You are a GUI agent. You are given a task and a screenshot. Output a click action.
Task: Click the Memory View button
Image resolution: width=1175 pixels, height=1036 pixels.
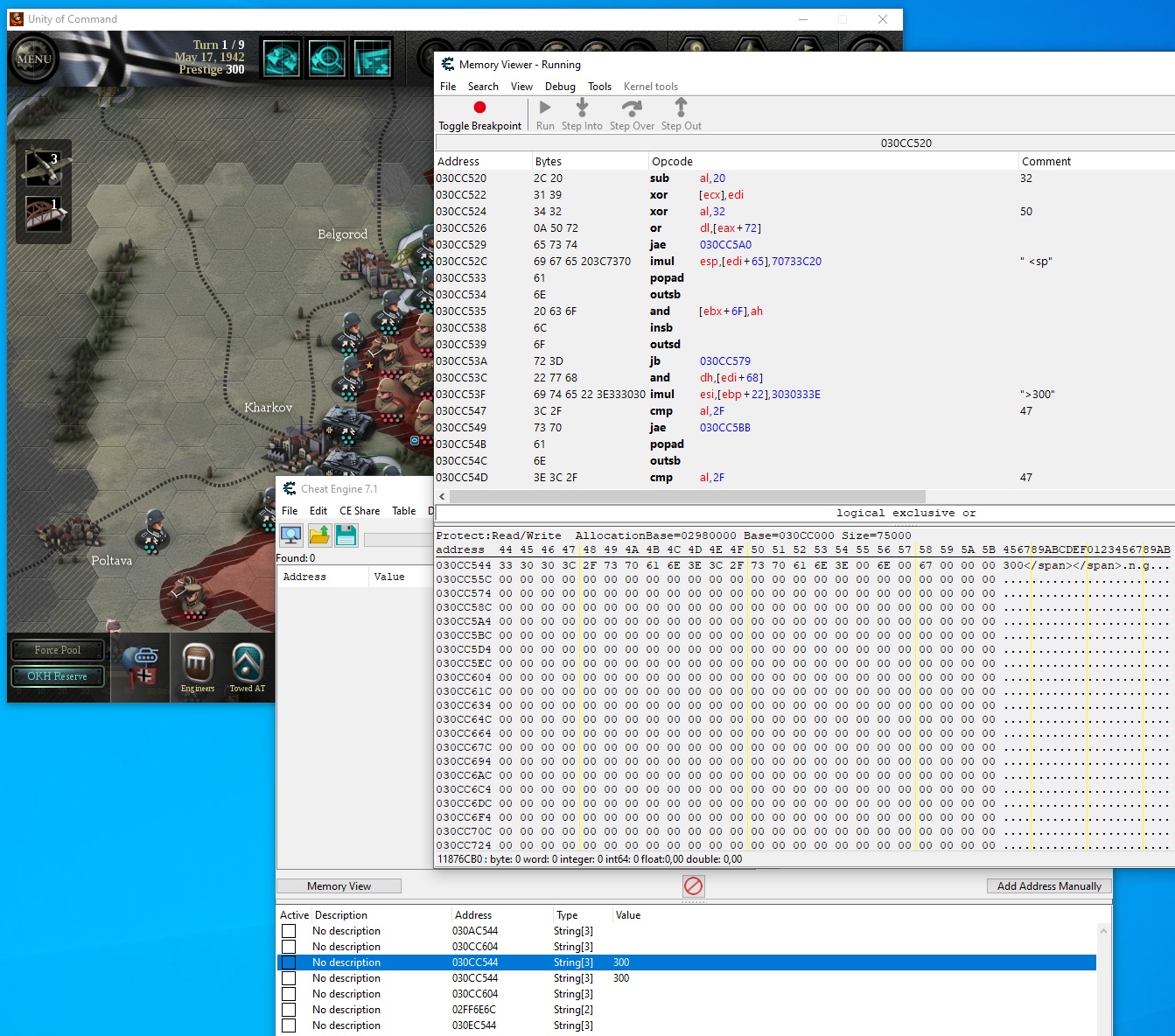pyautogui.click(x=339, y=886)
